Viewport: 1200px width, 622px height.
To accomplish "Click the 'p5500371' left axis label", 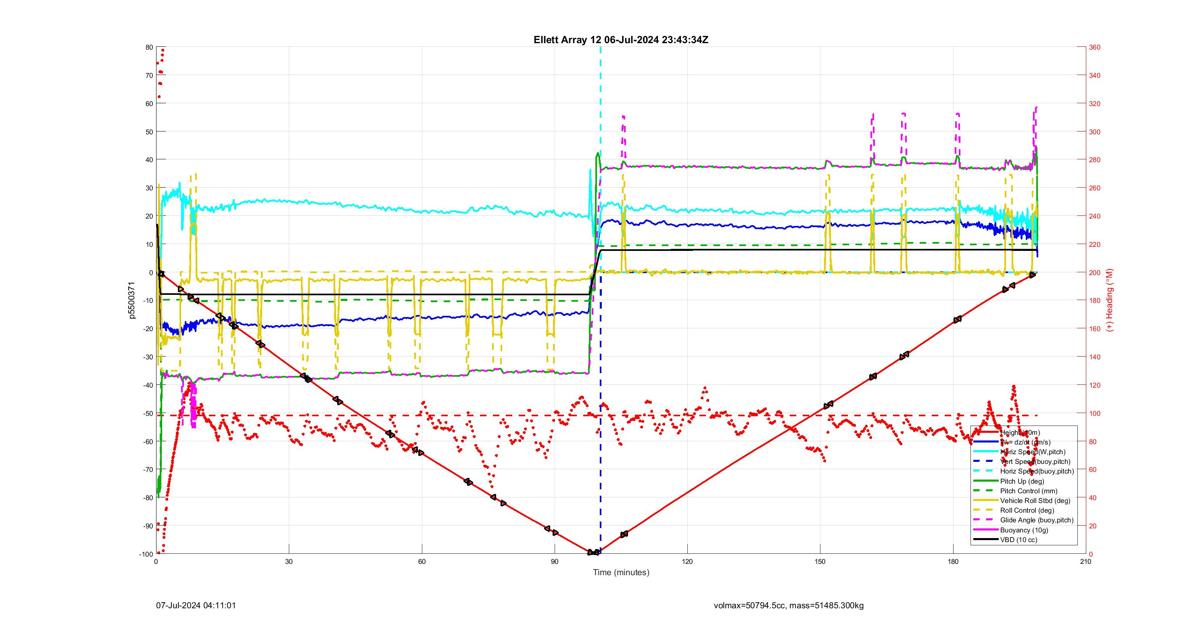I will coord(130,300).
